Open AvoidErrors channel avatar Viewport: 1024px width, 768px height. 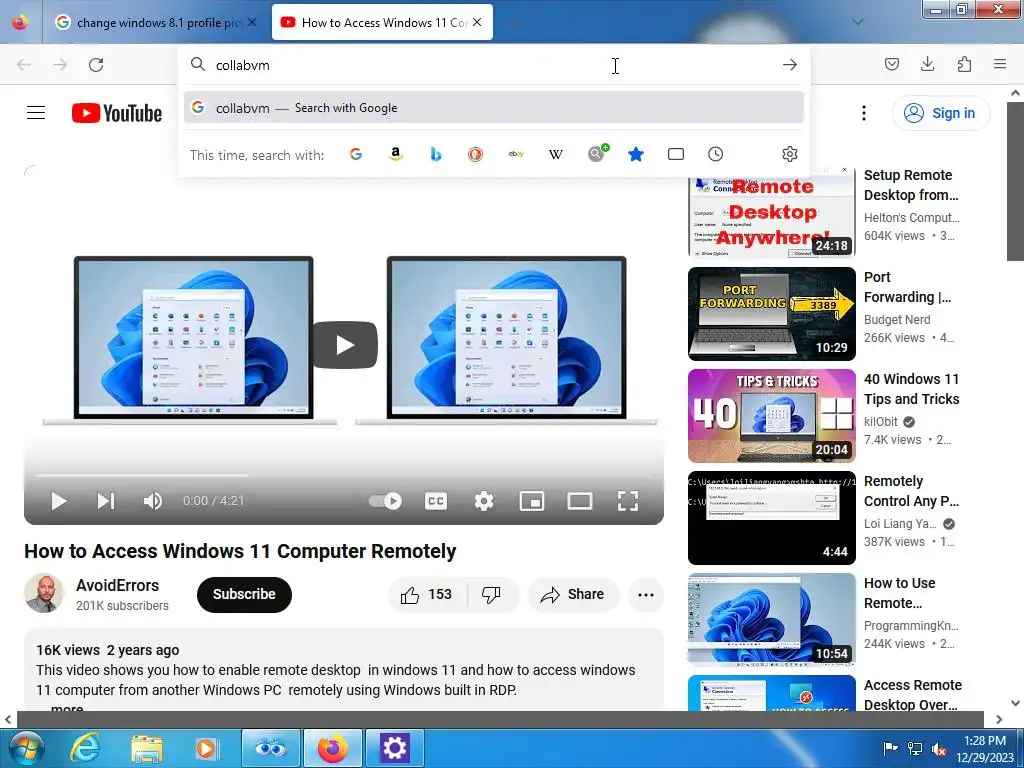coord(44,593)
